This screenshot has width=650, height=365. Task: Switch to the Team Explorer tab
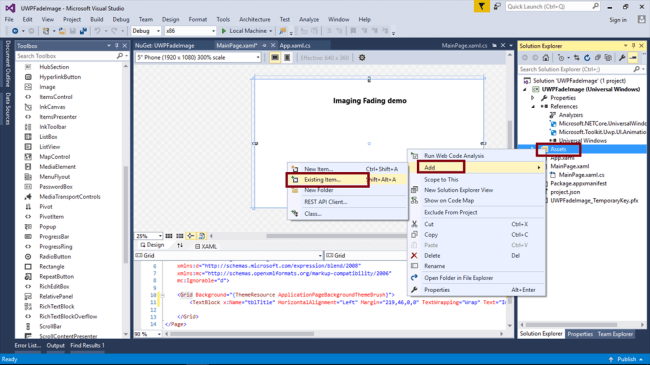tap(615, 334)
